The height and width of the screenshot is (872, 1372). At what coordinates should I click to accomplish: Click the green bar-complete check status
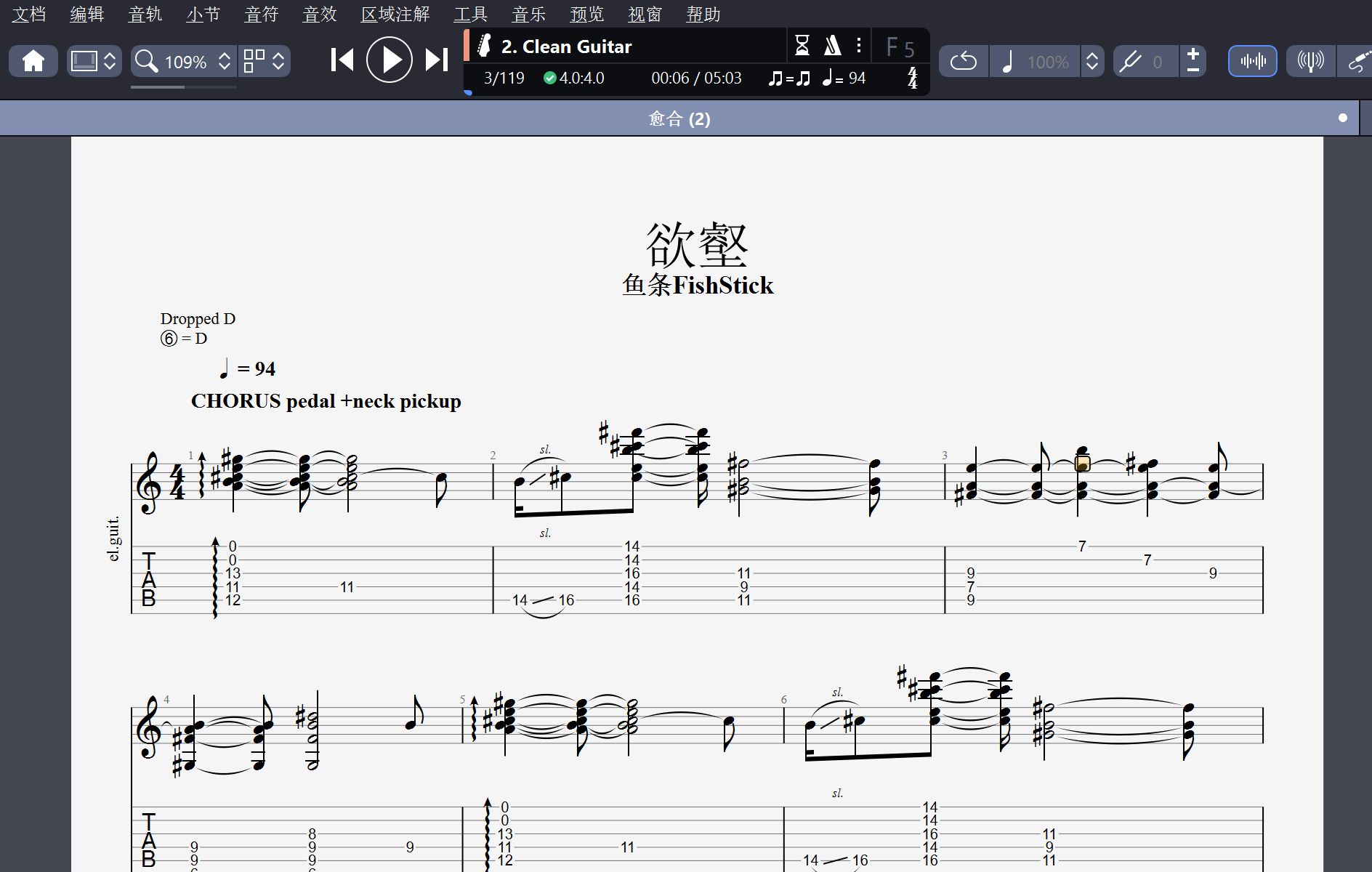coord(549,78)
